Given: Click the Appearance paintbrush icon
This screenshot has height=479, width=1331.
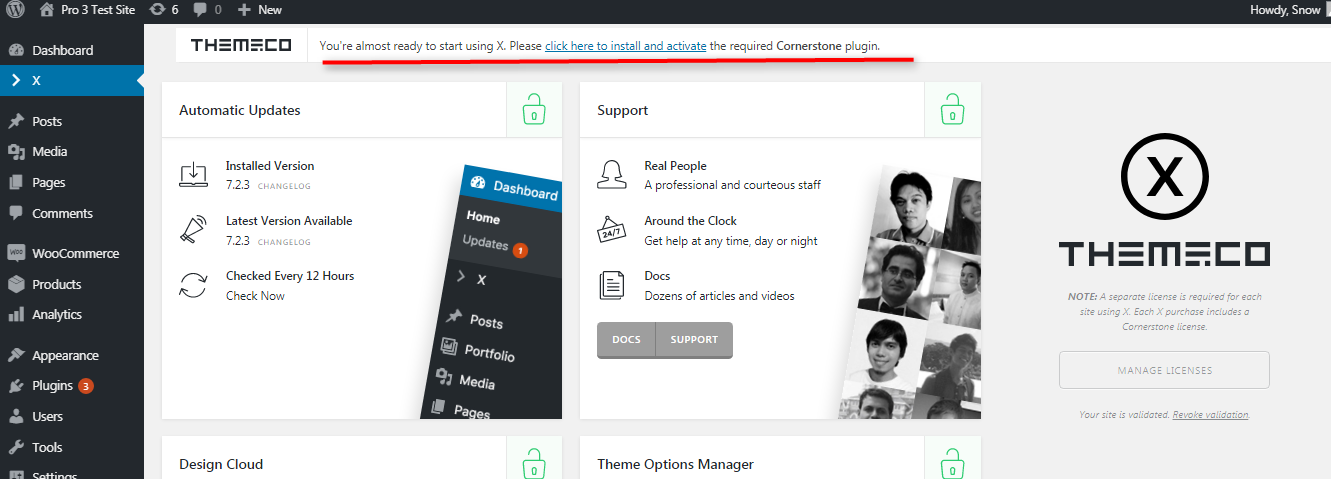Looking at the screenshot, I should 16,356.
